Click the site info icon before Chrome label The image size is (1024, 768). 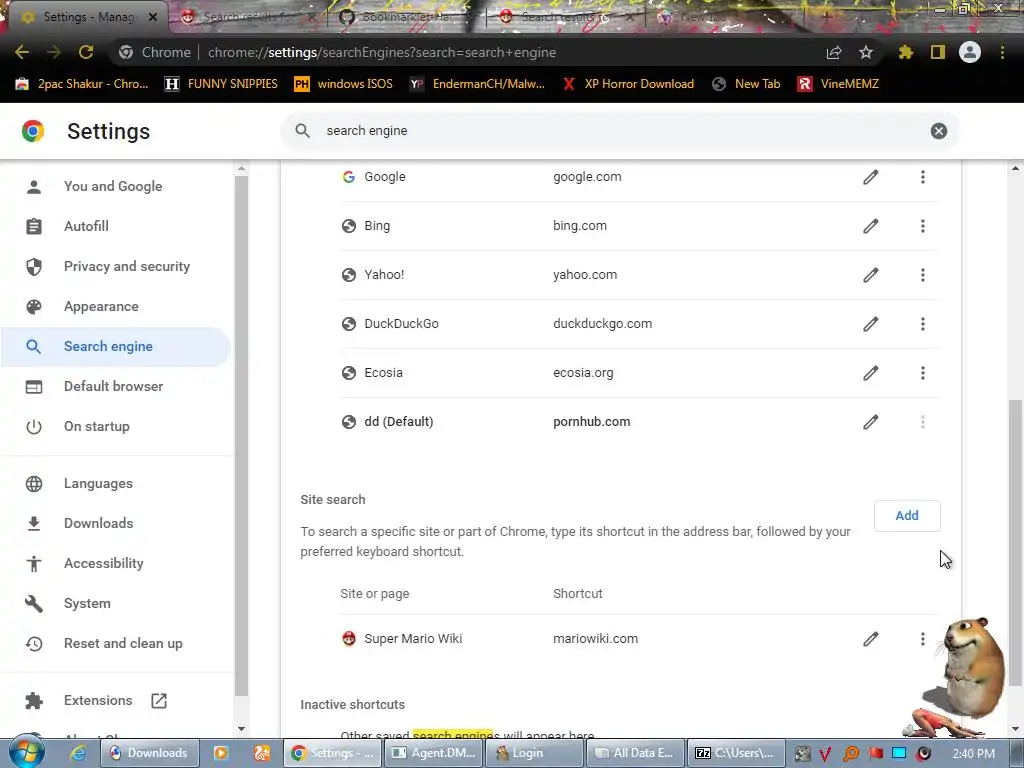coord(126,52)
